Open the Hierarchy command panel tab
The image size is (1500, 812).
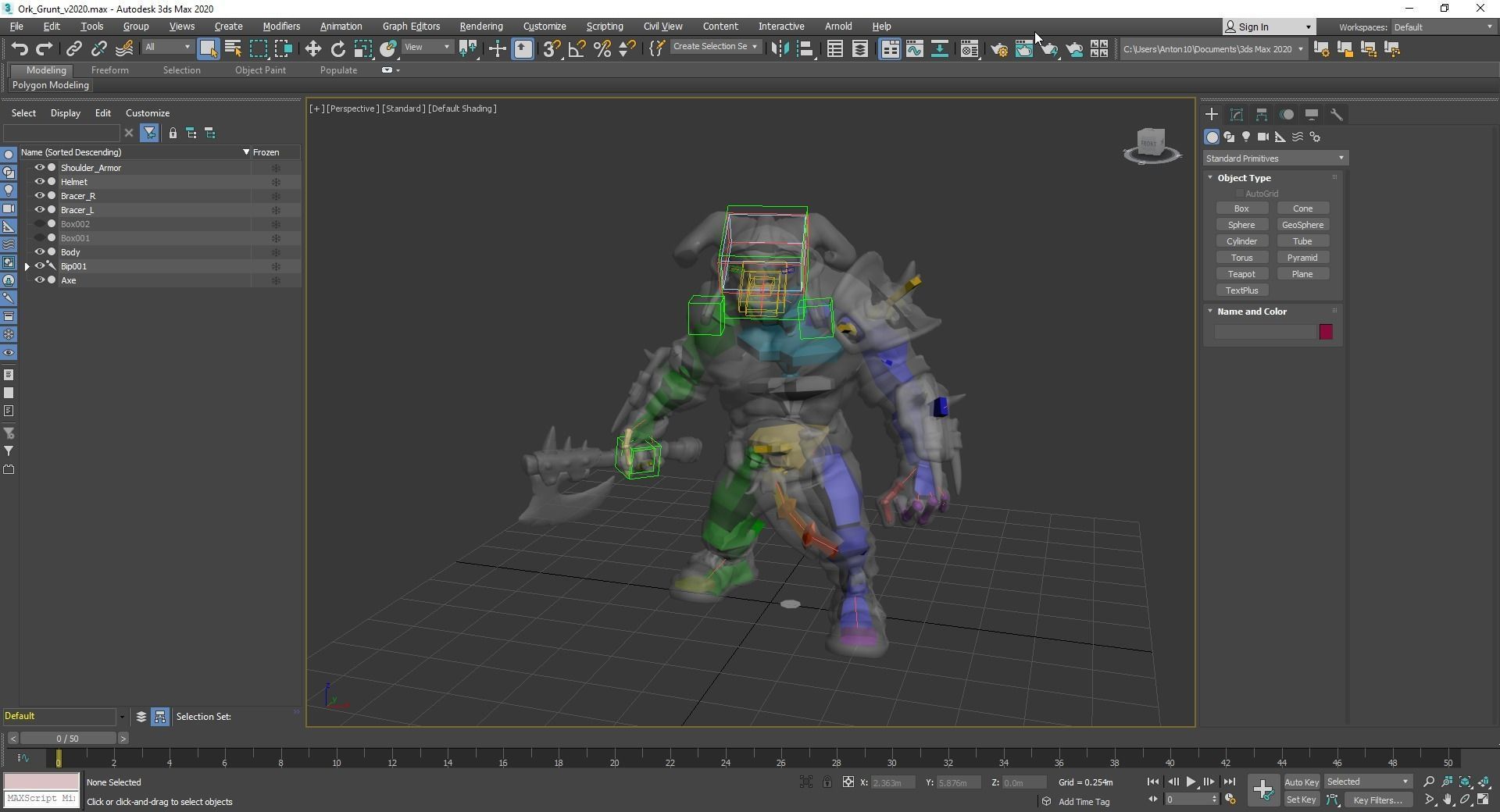[1262, 115]
